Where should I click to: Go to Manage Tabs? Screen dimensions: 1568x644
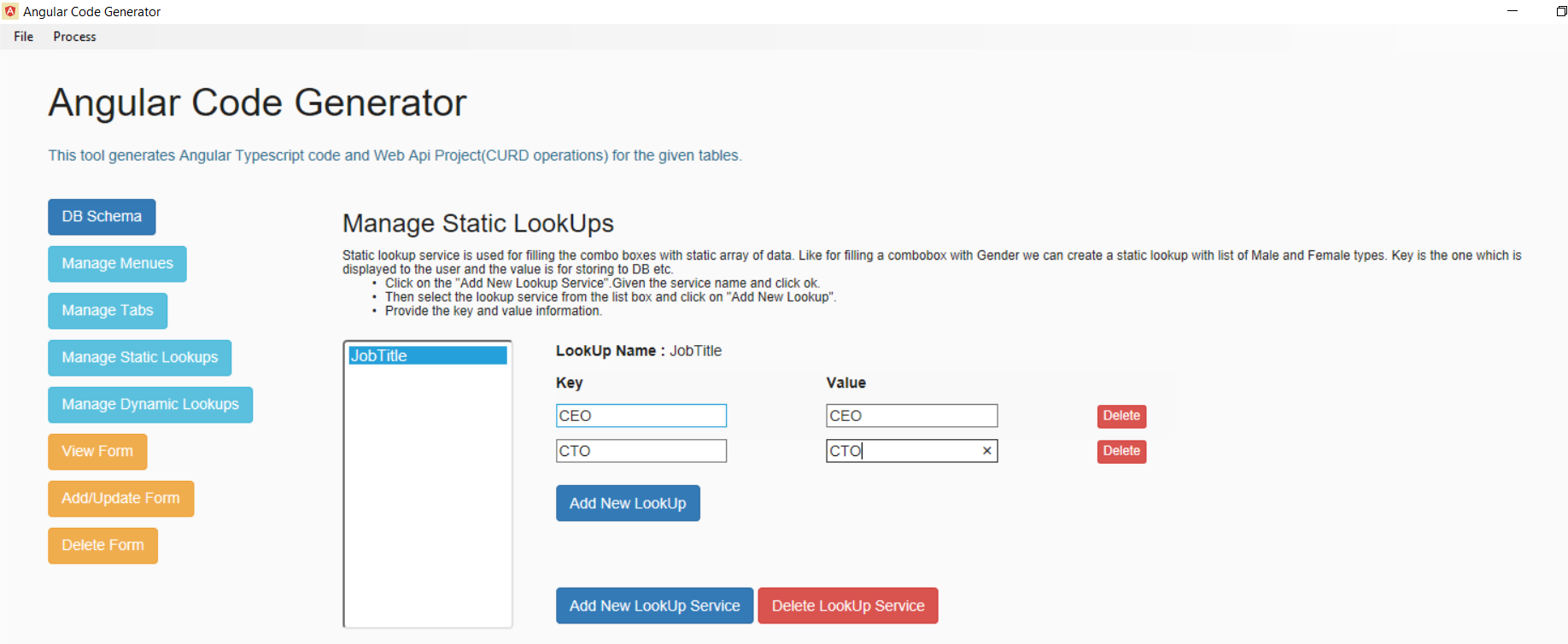tap(108, 311)
